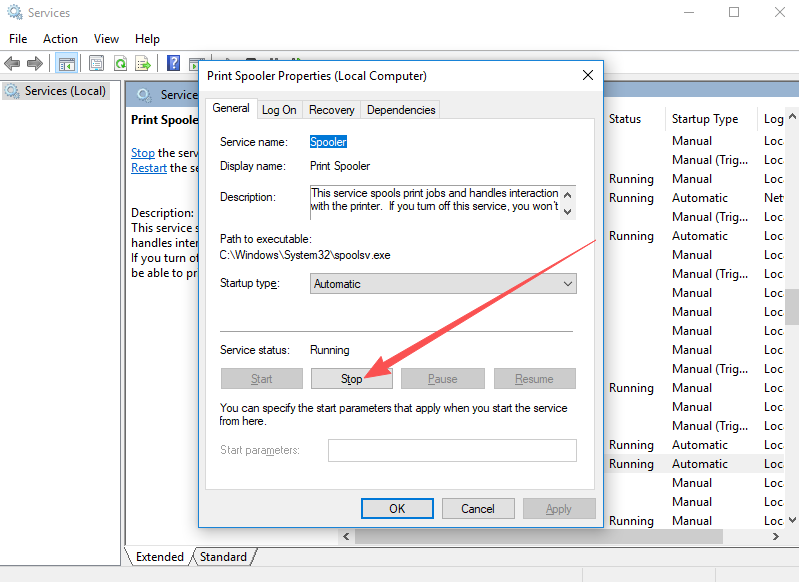Switch to the General tab
The width and height of the screenshot is (799, 582).
(x=231, y=108)
